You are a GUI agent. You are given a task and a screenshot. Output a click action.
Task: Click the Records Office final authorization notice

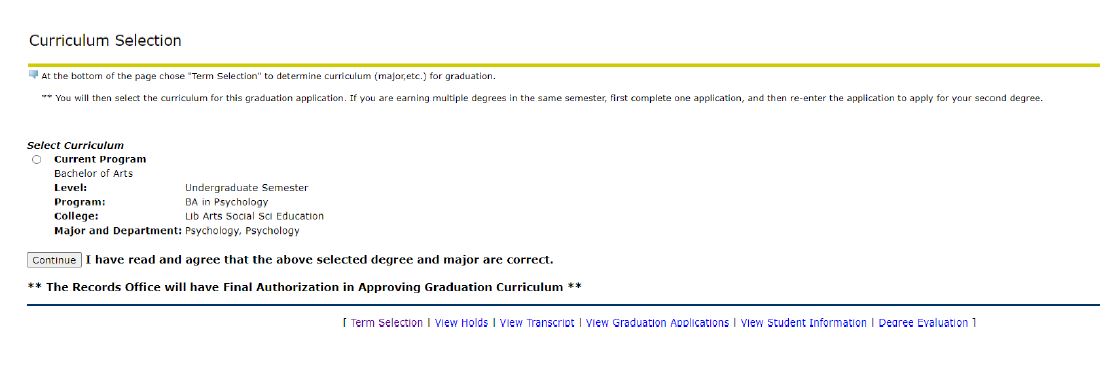pos(304,287)
